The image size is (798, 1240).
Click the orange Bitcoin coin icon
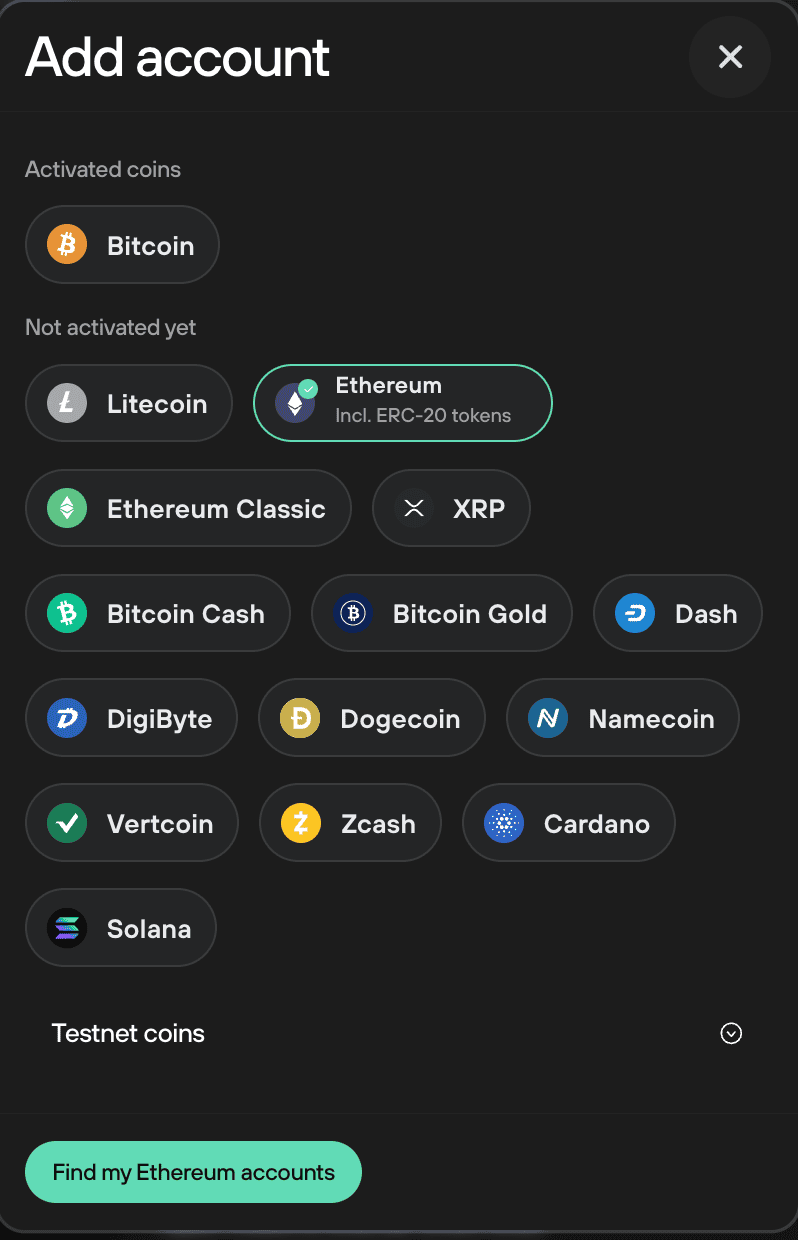point(67,245)
